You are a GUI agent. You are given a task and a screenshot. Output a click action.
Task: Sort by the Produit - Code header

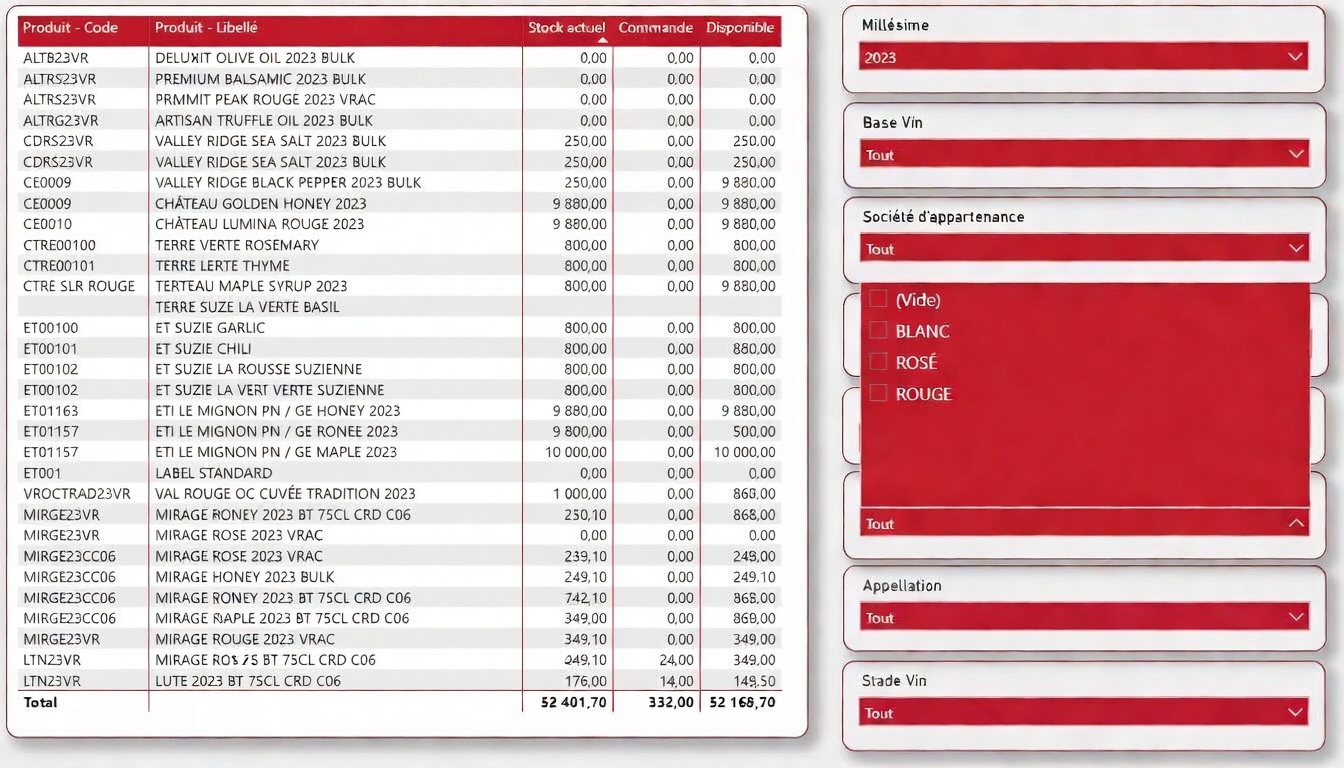click(x=71, y=28)
